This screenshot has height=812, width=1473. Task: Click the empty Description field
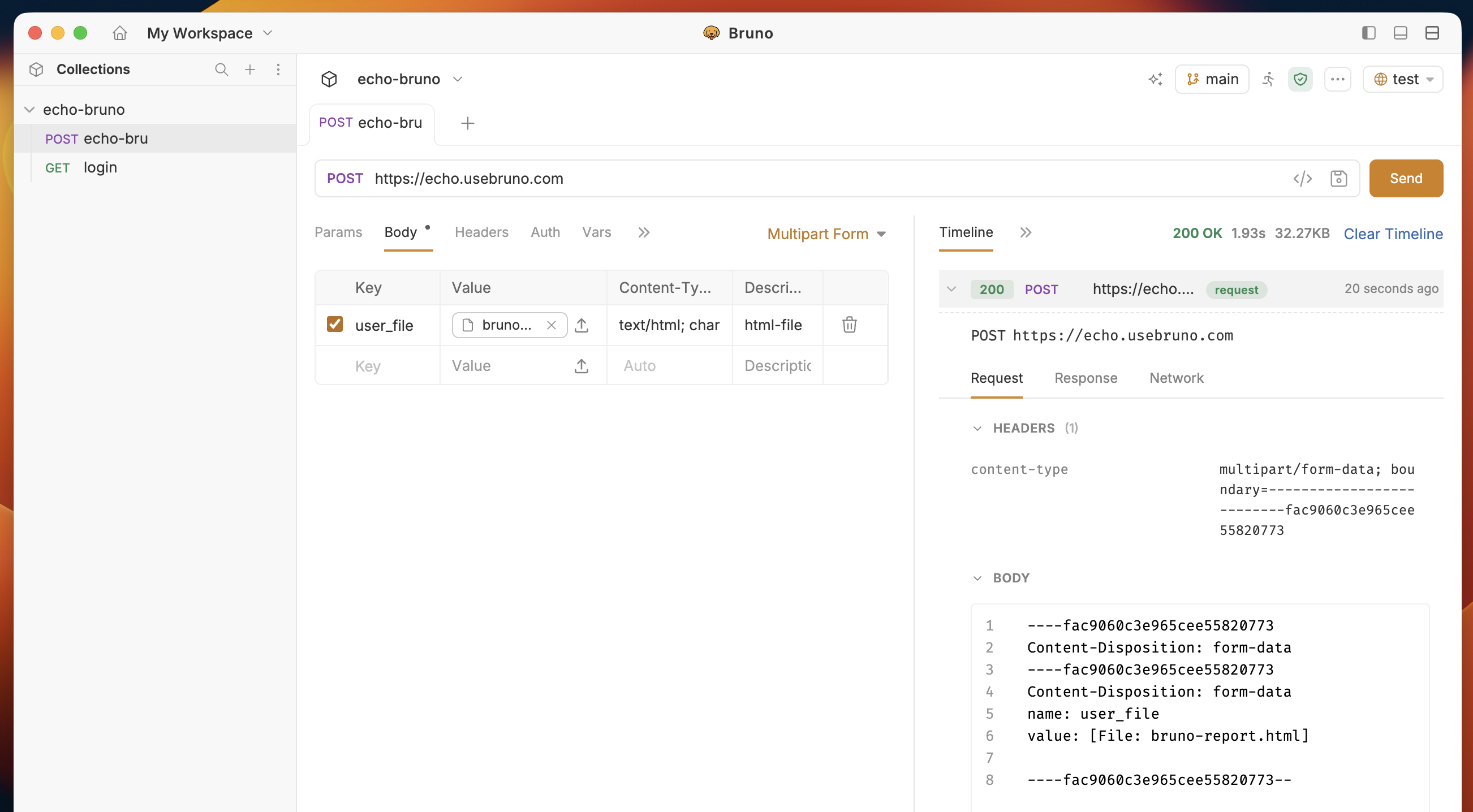778,366
